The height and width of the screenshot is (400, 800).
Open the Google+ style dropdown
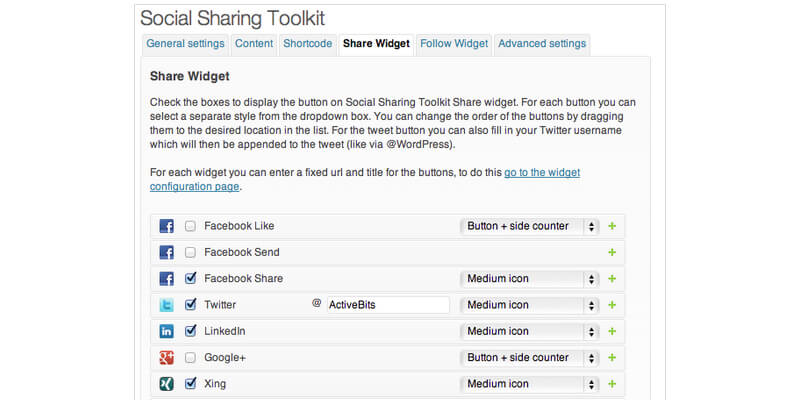(530, 357)
